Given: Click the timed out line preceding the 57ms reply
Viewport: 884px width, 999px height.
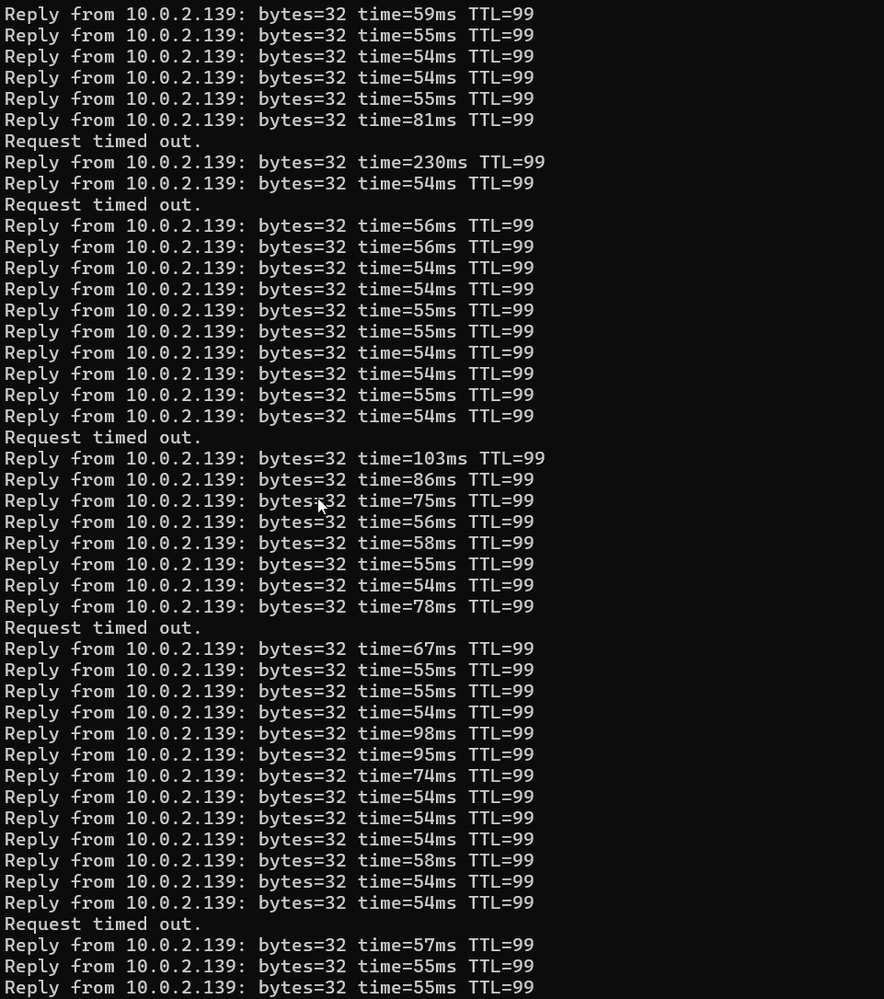Looking at the screenshot, I should pyautogui.click(x=103, y=924).
